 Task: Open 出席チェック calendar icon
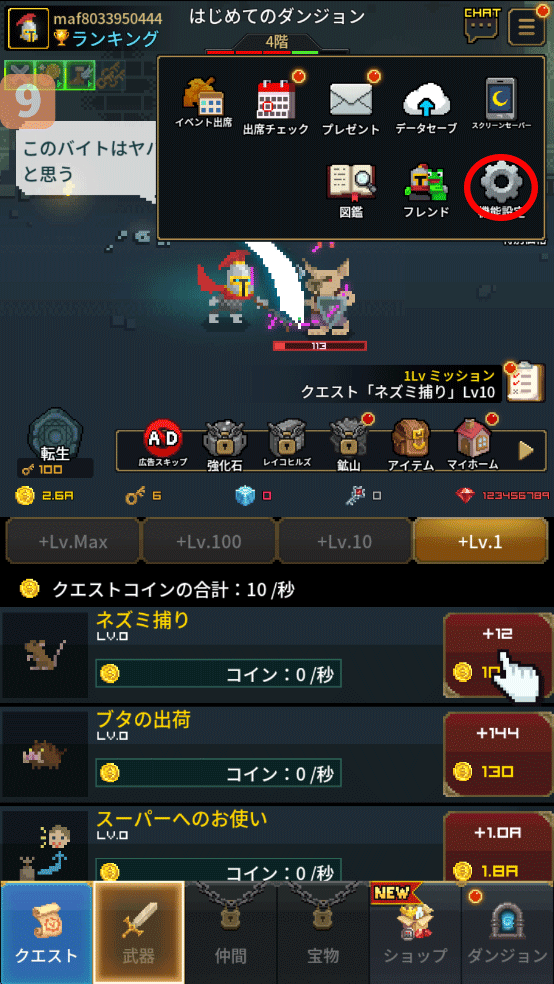[x=276, y=107]
